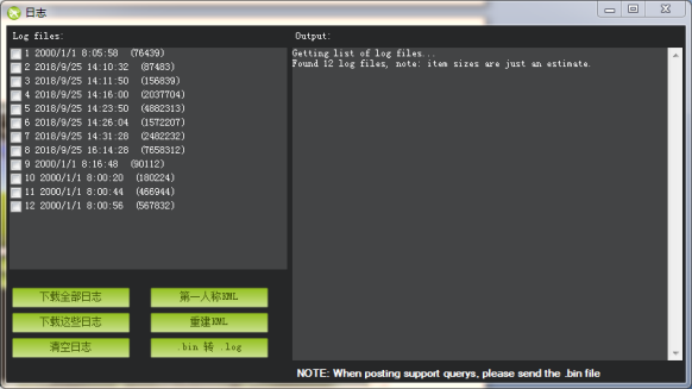Click the 清空日志 button
The image size is (692, 389).
[x=71, y=347]
